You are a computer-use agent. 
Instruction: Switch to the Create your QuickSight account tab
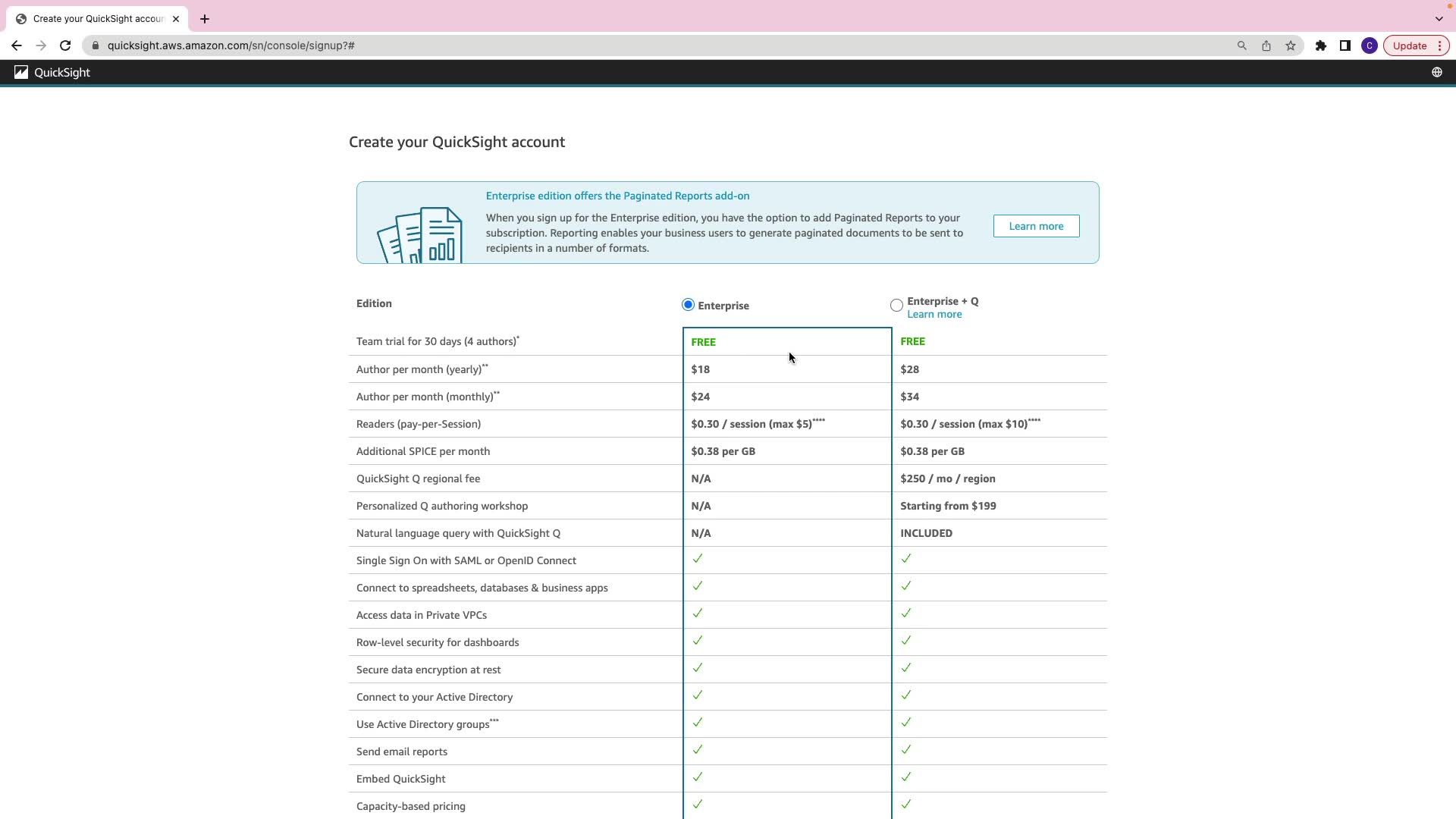click(97, 19)
